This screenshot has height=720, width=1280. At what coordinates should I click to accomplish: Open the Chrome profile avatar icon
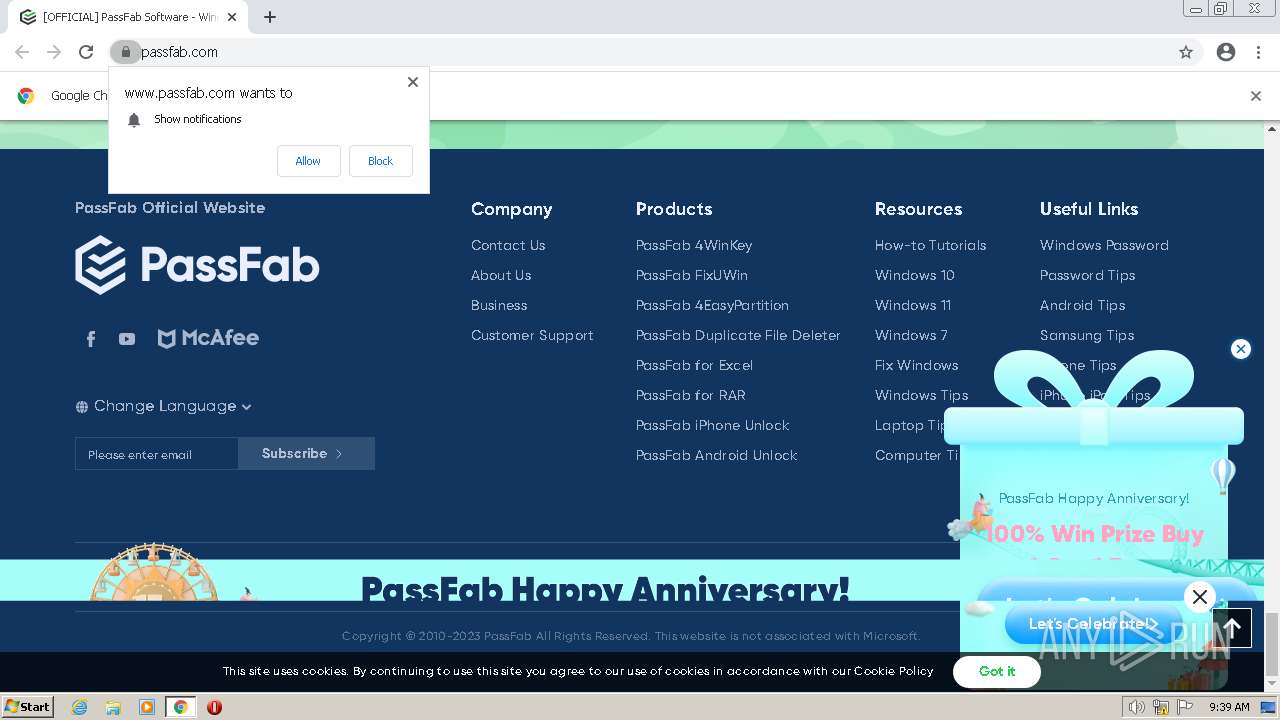pyautogui.click(x=1226, y=52)
